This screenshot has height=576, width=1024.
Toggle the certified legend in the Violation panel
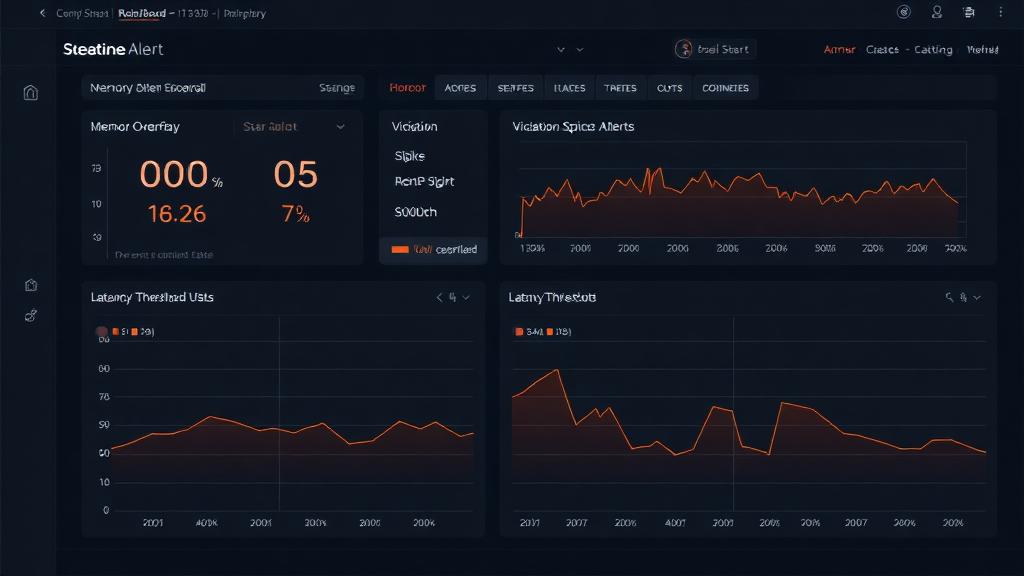tap(432, 249)
